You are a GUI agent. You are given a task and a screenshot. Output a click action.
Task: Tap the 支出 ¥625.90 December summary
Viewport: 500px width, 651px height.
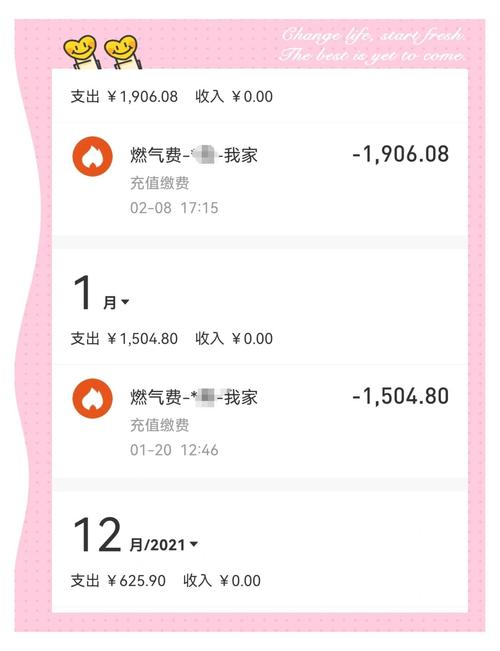click(x=118, y=581)
